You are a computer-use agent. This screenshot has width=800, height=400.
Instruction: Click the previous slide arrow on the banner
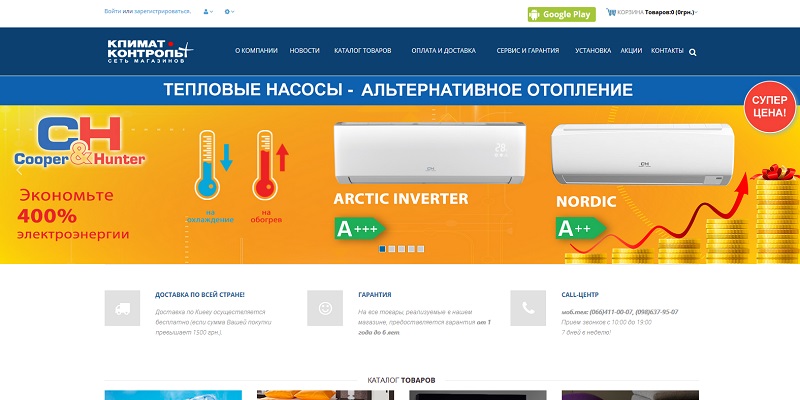click(x=19, y=170)
